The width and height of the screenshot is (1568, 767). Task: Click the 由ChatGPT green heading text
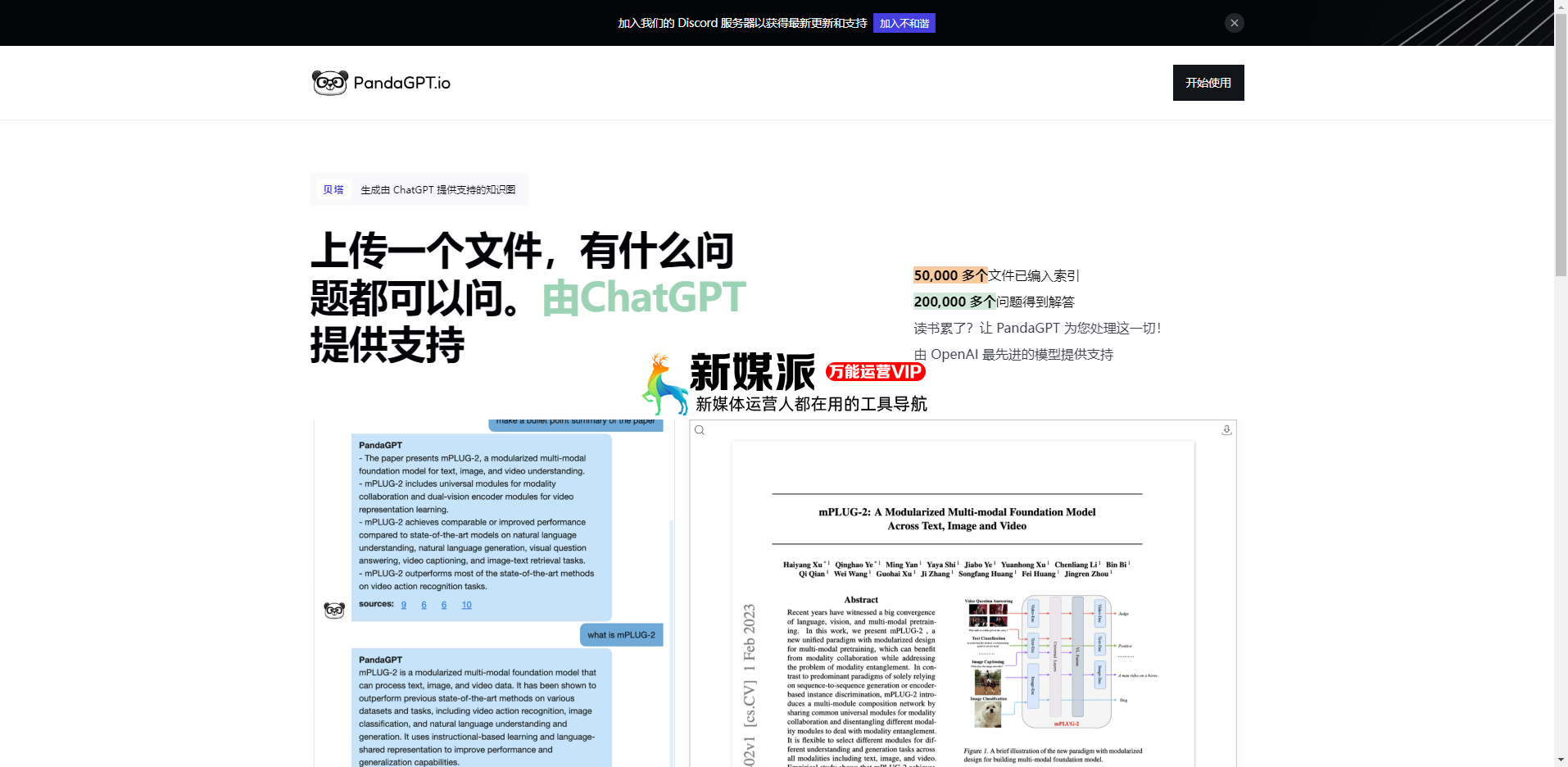[644, 297]
